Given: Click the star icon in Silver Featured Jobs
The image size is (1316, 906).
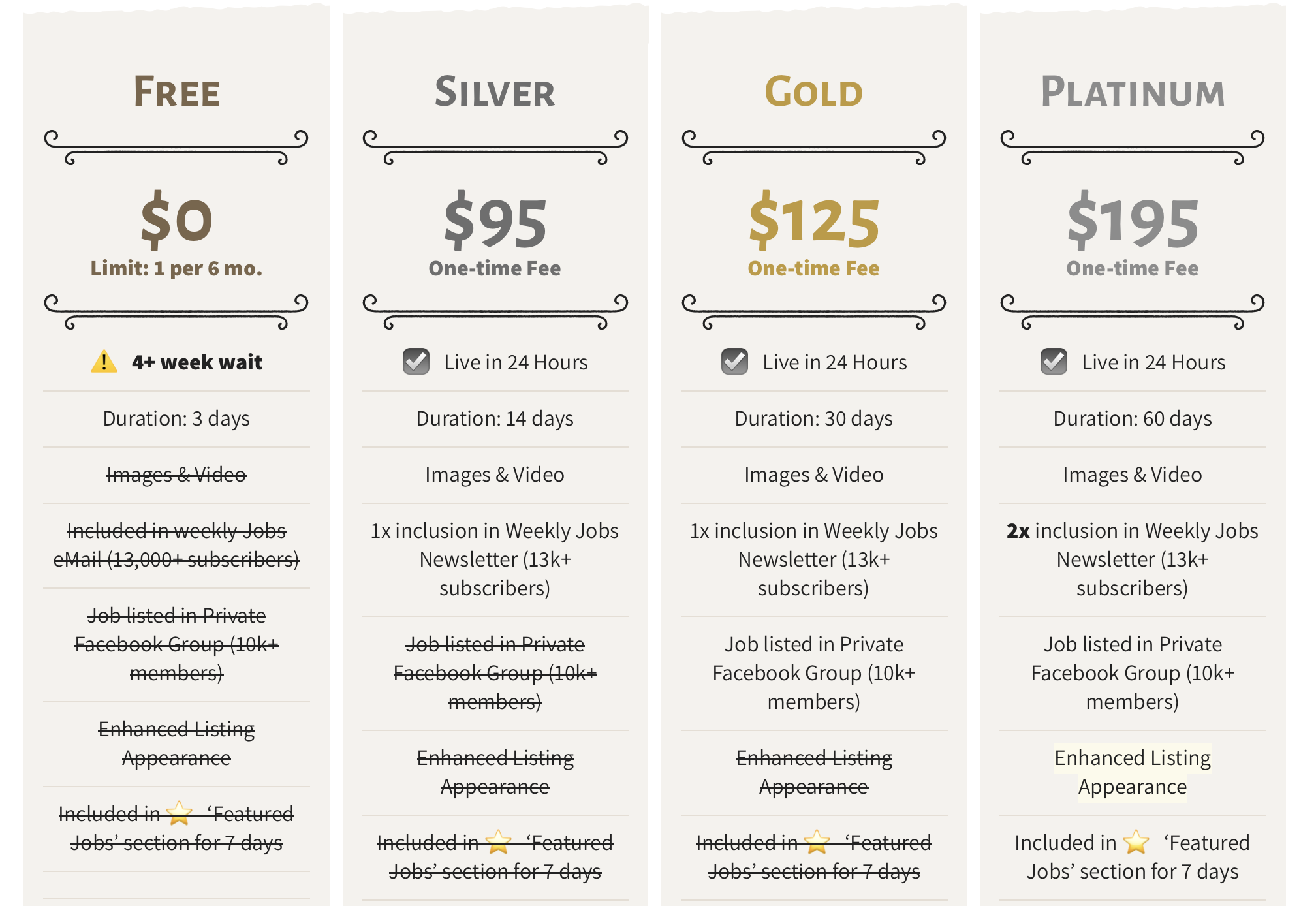Looking at the screenshot, I should [498, 842].
